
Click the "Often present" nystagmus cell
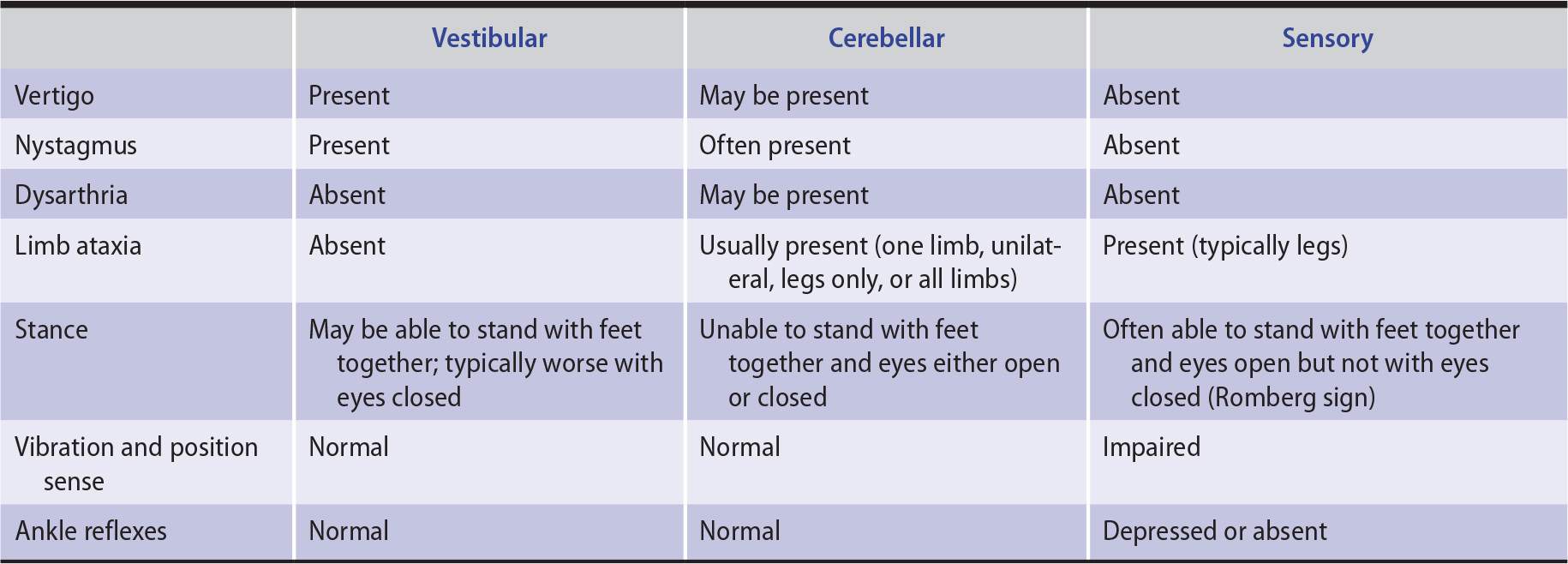[x=775, y=146]
